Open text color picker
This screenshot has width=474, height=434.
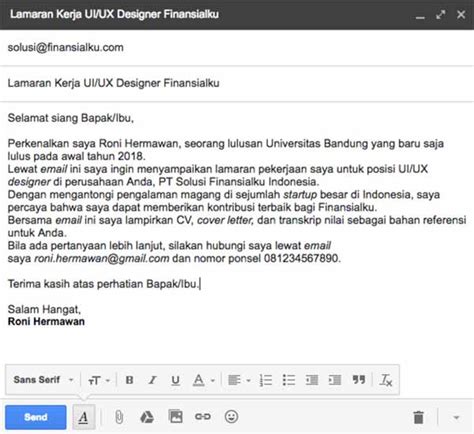[x=203, y=380]
